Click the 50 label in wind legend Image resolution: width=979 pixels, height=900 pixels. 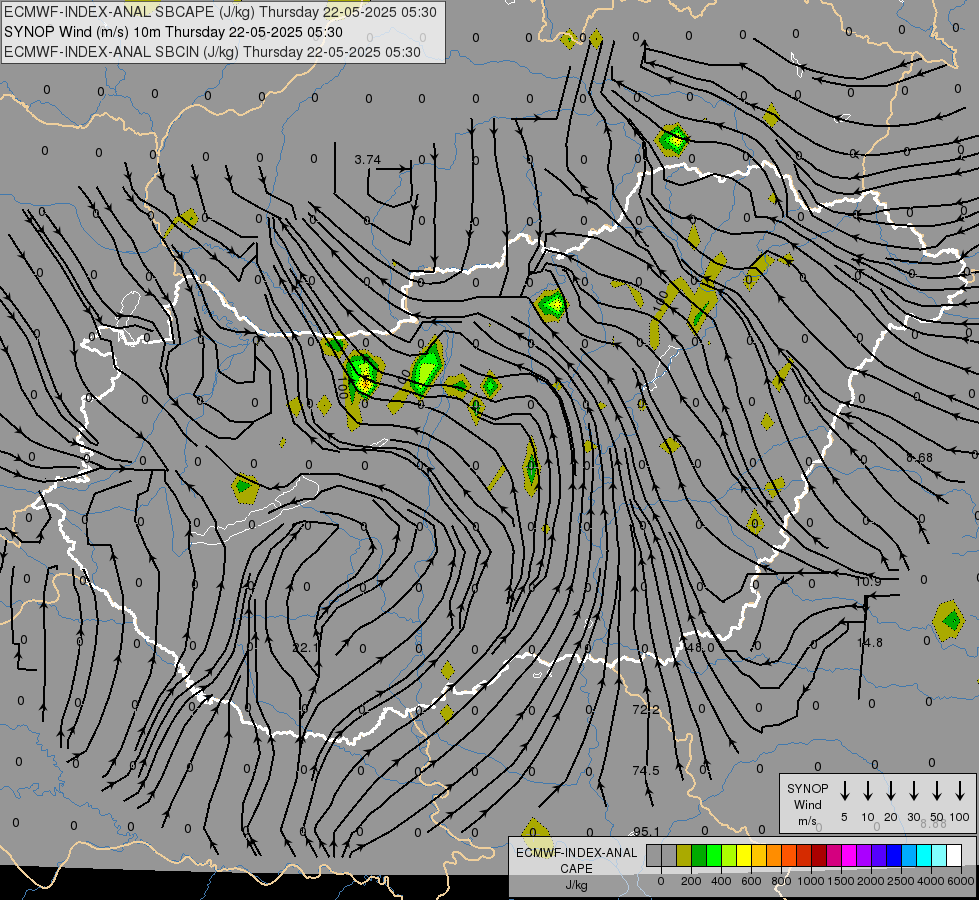pyautogui.click(x=937, y=817)
